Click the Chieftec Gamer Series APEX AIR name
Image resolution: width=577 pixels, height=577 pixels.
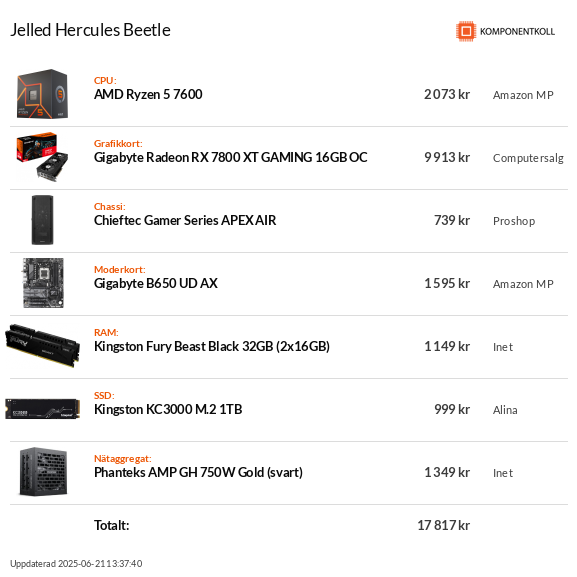(185, 220)
